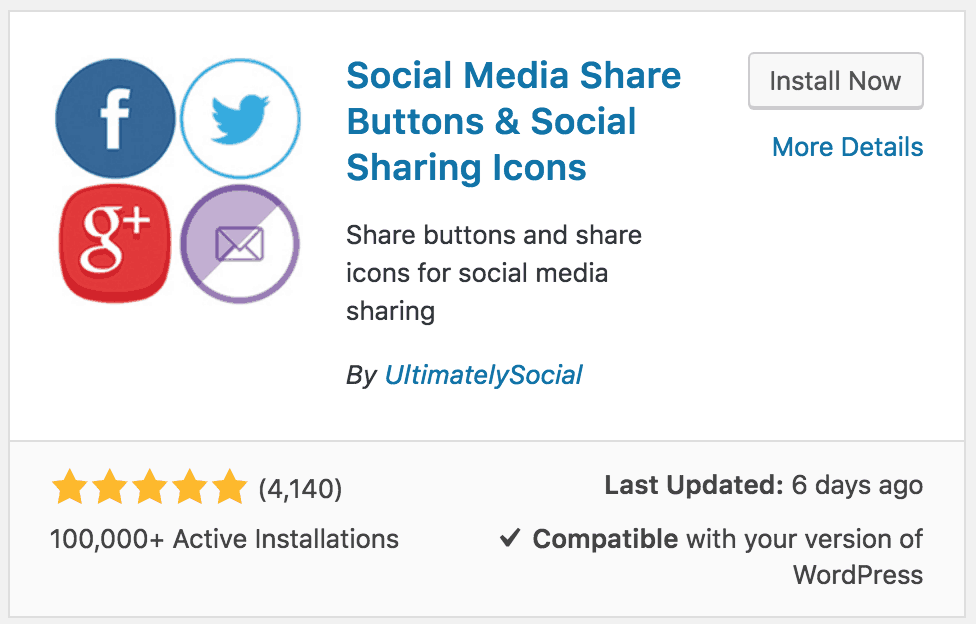Click the Last Updated 6 days ago label
Viewport: 976px width, 624px height.
coord(764,485)
